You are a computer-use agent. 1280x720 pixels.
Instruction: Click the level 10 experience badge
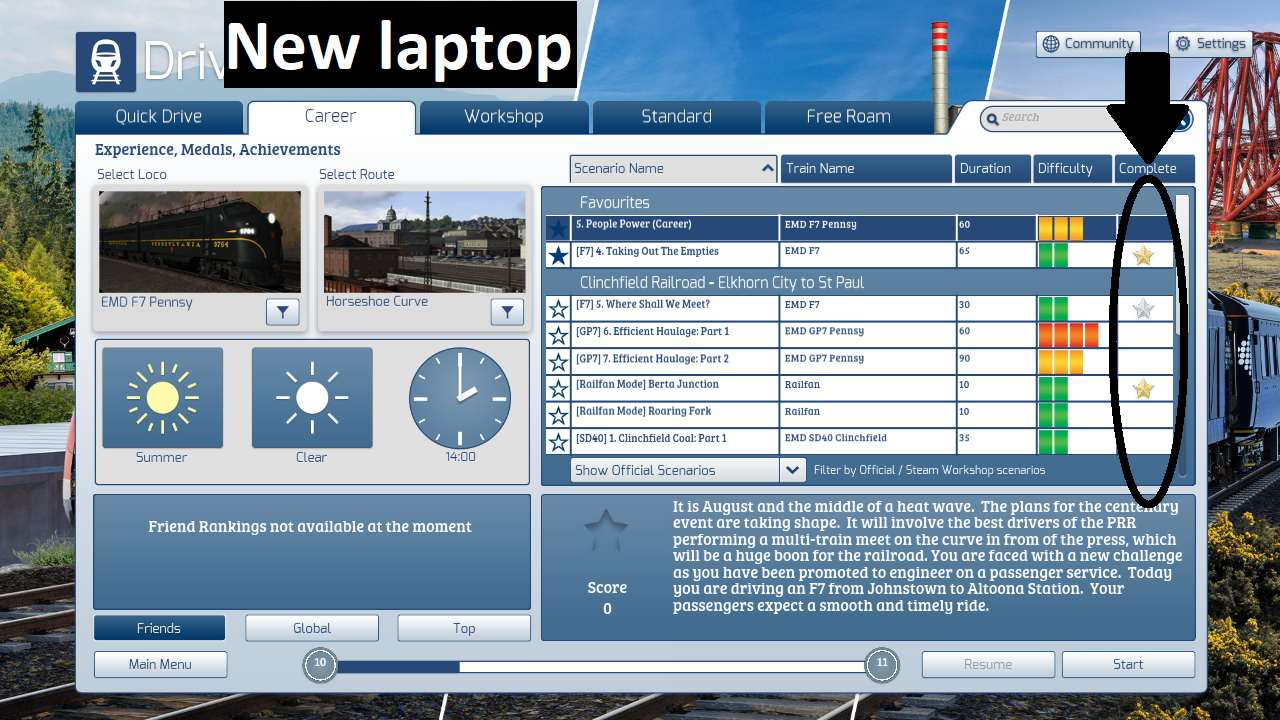320,664
